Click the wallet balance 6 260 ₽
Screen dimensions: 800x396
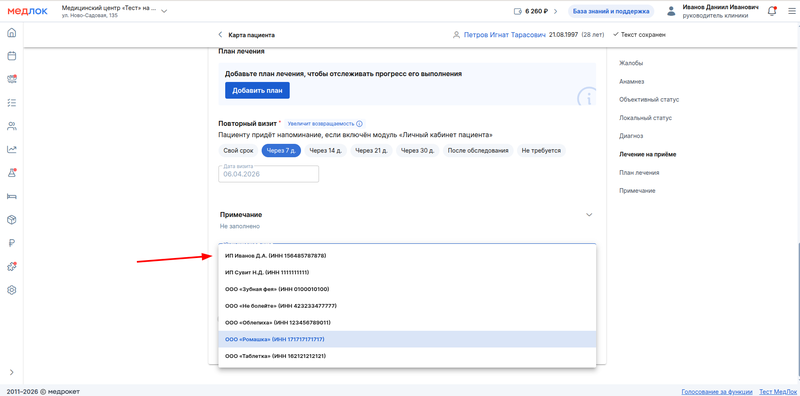click(536, 11)
